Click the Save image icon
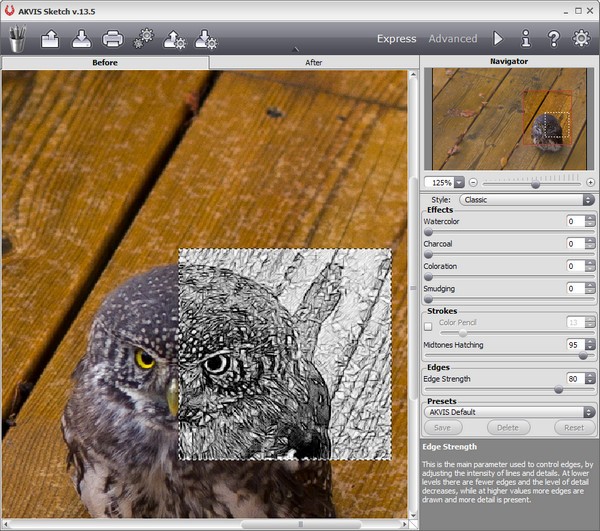 pyautogui.click(x=82, y=39)
